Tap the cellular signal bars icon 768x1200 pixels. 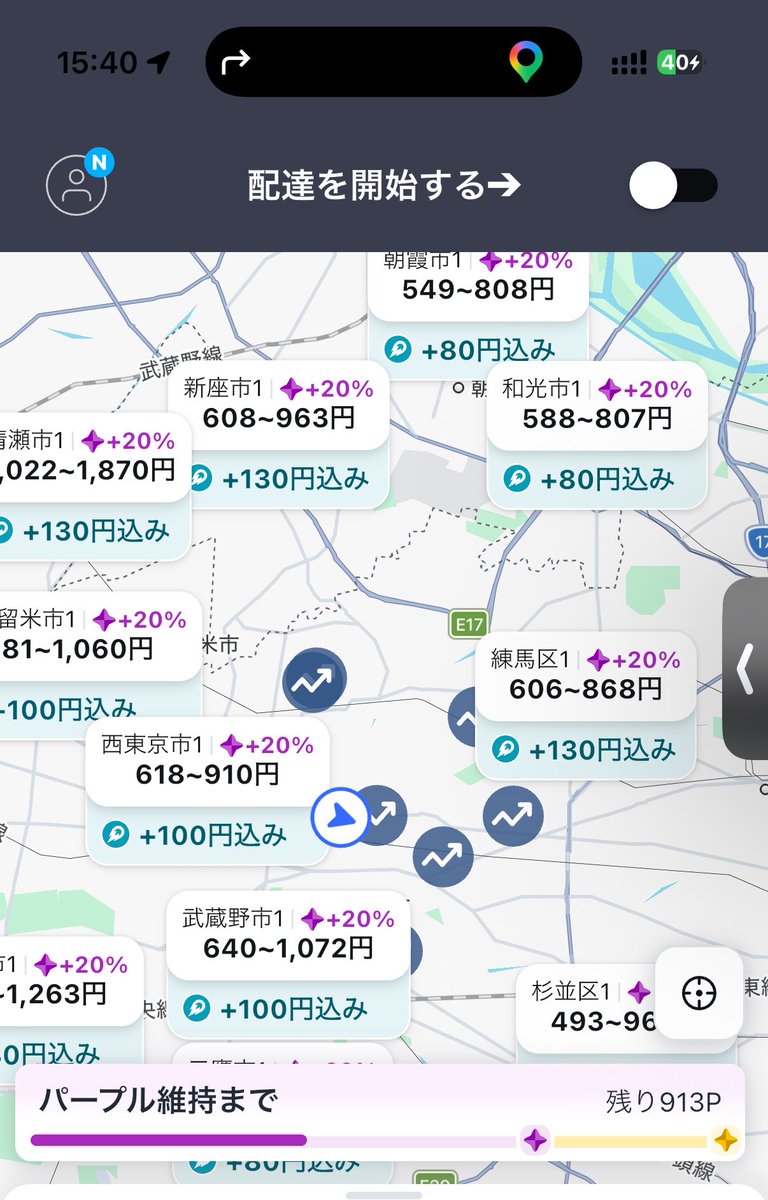[628, 63]
